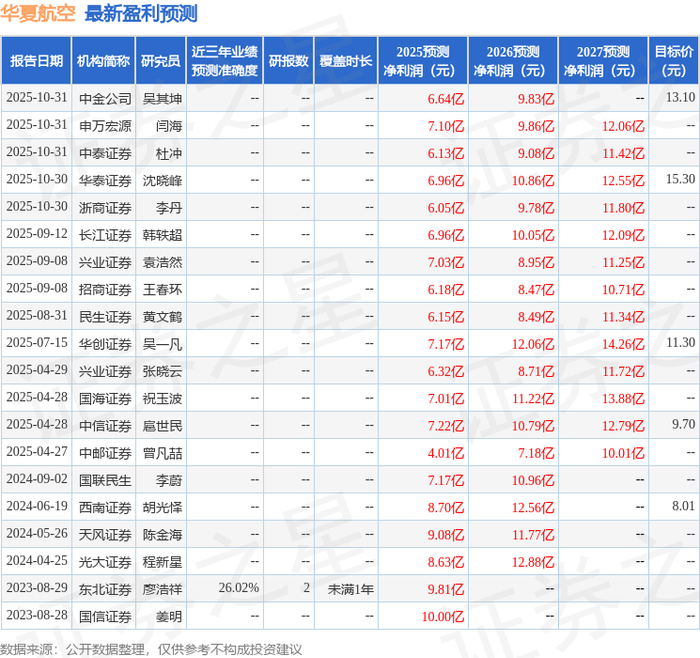Screen dimensions: 700x658
Task: Click institution 国海证券
Action: coord(105,399)
